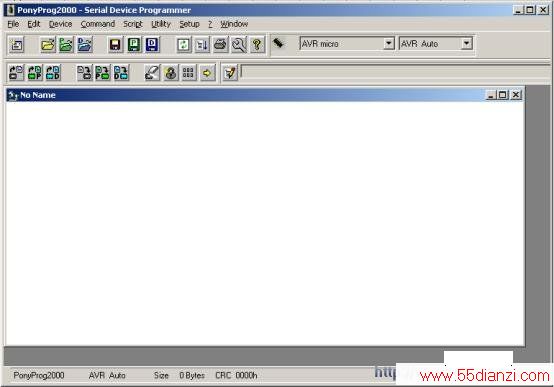Open Device File with yellow folder icon
The width and height of the screenshot is (554, 387).
[48, 45]
